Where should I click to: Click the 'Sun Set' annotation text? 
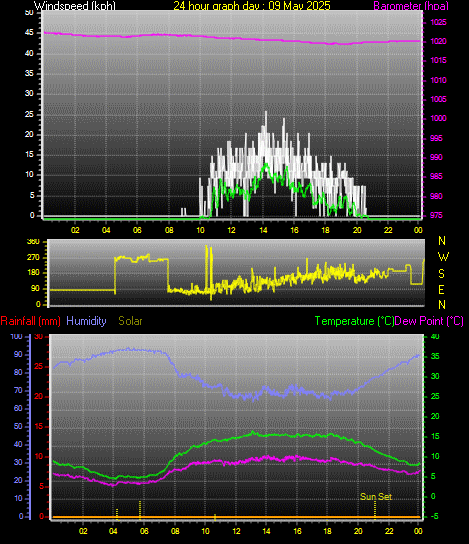pyautogui.click(x=376, y=497)
